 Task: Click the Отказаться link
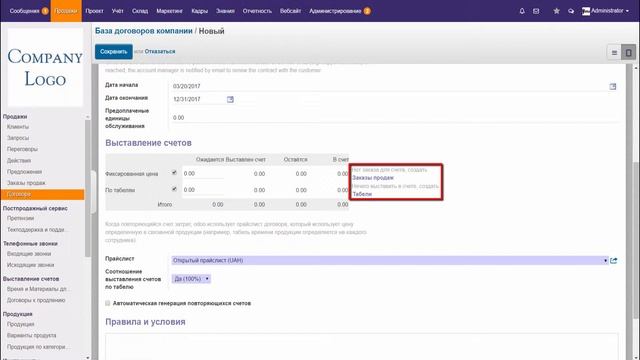[x=160, y=52]
